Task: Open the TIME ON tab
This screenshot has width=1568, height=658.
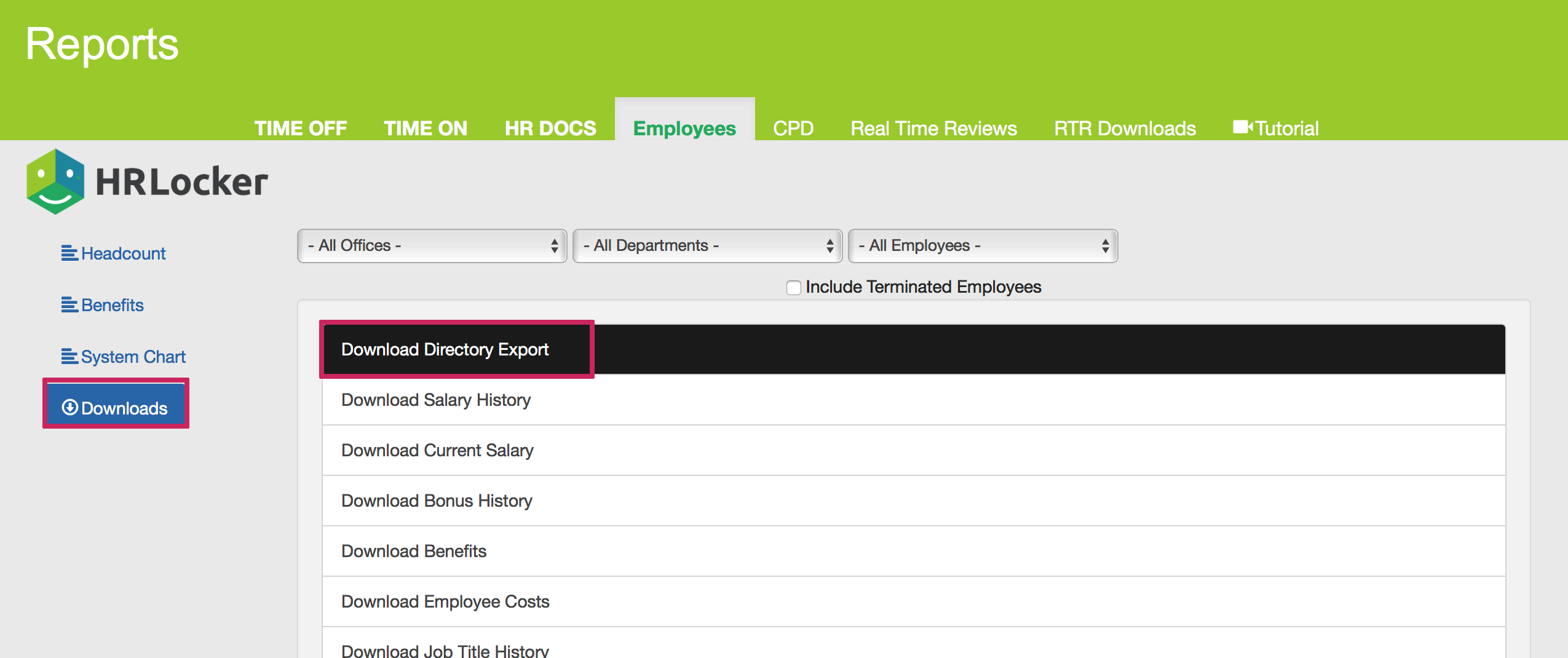Action: (x=426, y=128)
